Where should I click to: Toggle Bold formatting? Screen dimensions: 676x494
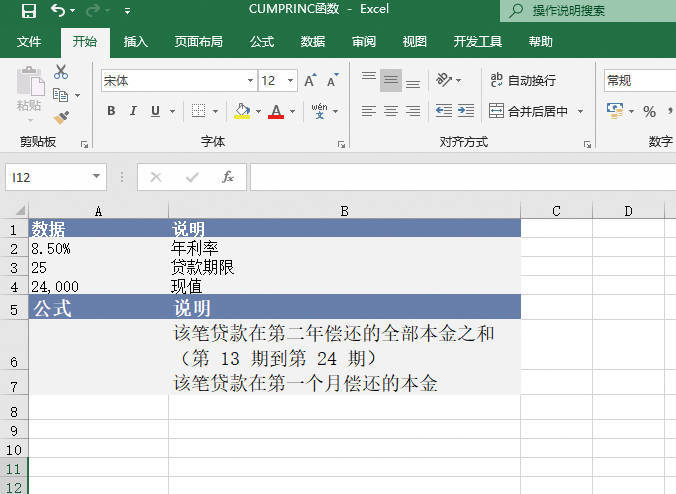pyautogui.click(x=111, y=111)
